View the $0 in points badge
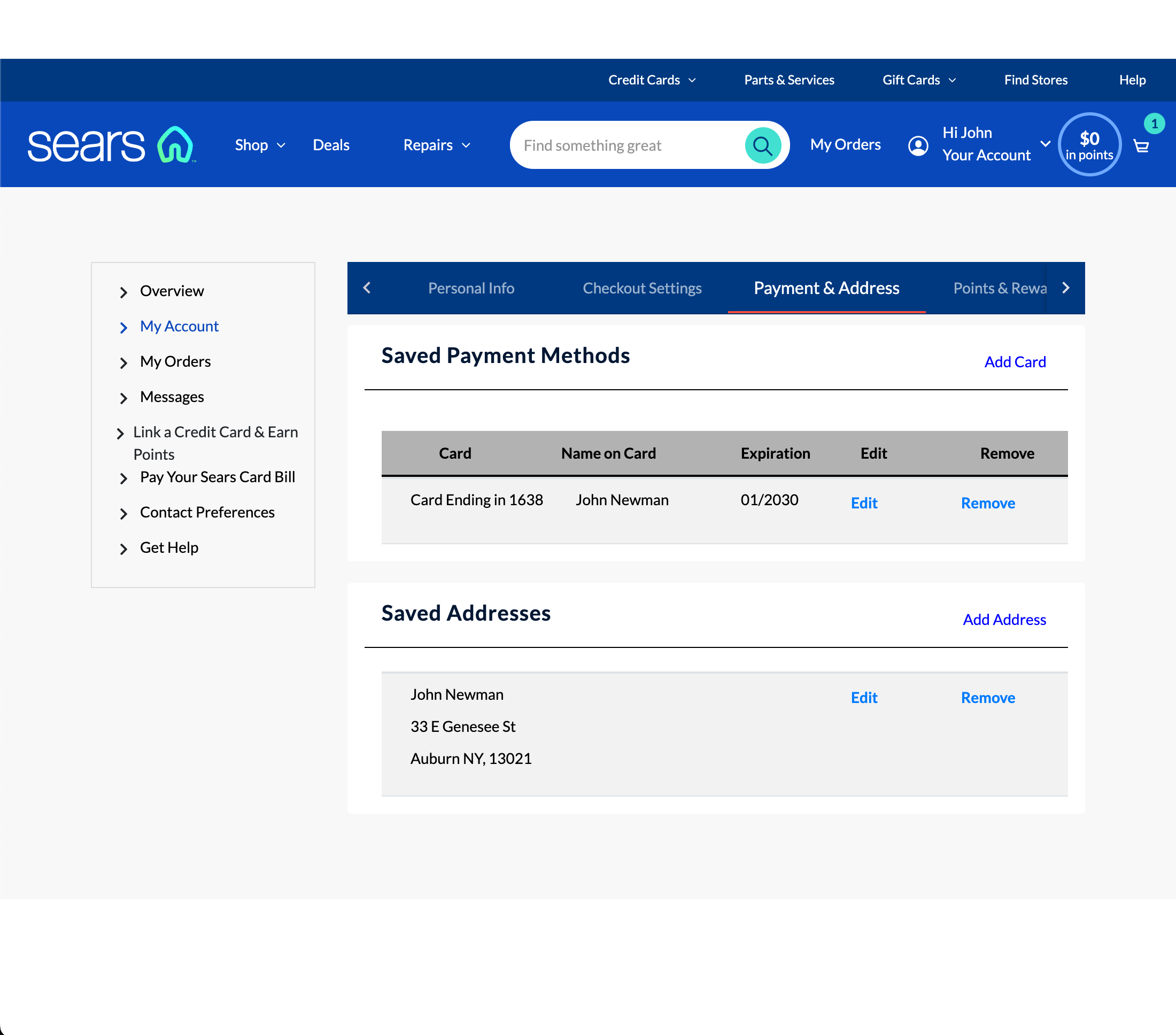Screen dimensions: 1176x1035 (1089, 144)
